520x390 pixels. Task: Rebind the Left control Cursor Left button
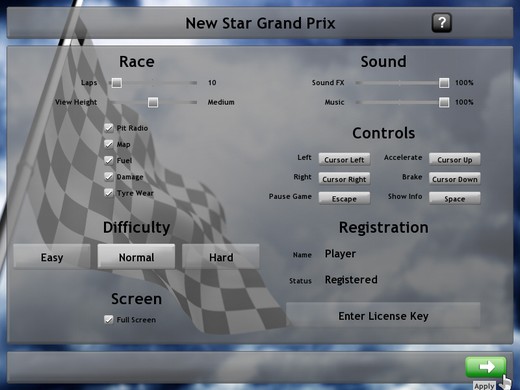(344, 160)
